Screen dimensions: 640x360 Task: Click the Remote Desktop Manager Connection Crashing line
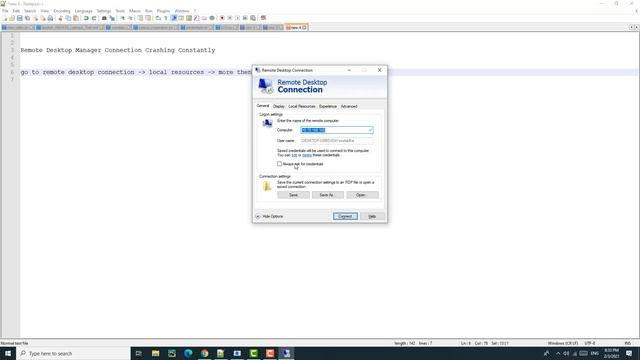pos(118,50)
